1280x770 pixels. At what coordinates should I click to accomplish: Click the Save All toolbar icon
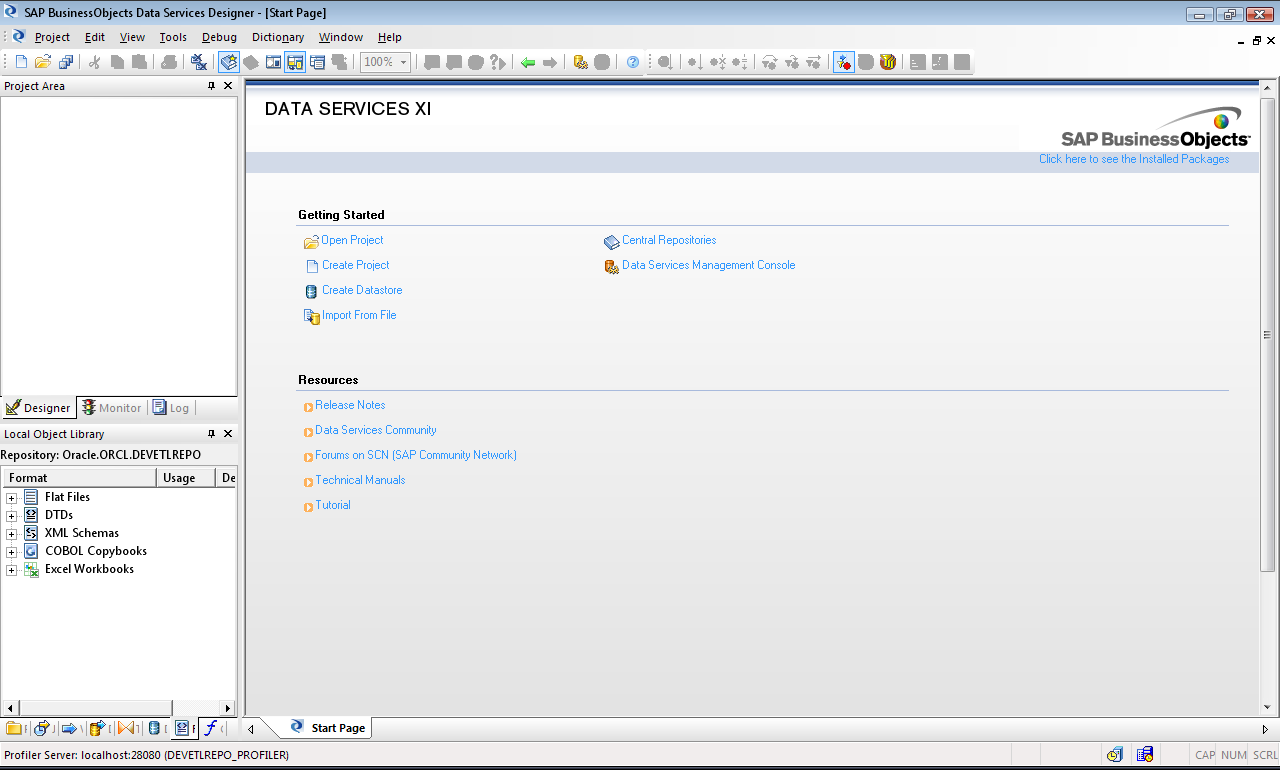[66, 62]
